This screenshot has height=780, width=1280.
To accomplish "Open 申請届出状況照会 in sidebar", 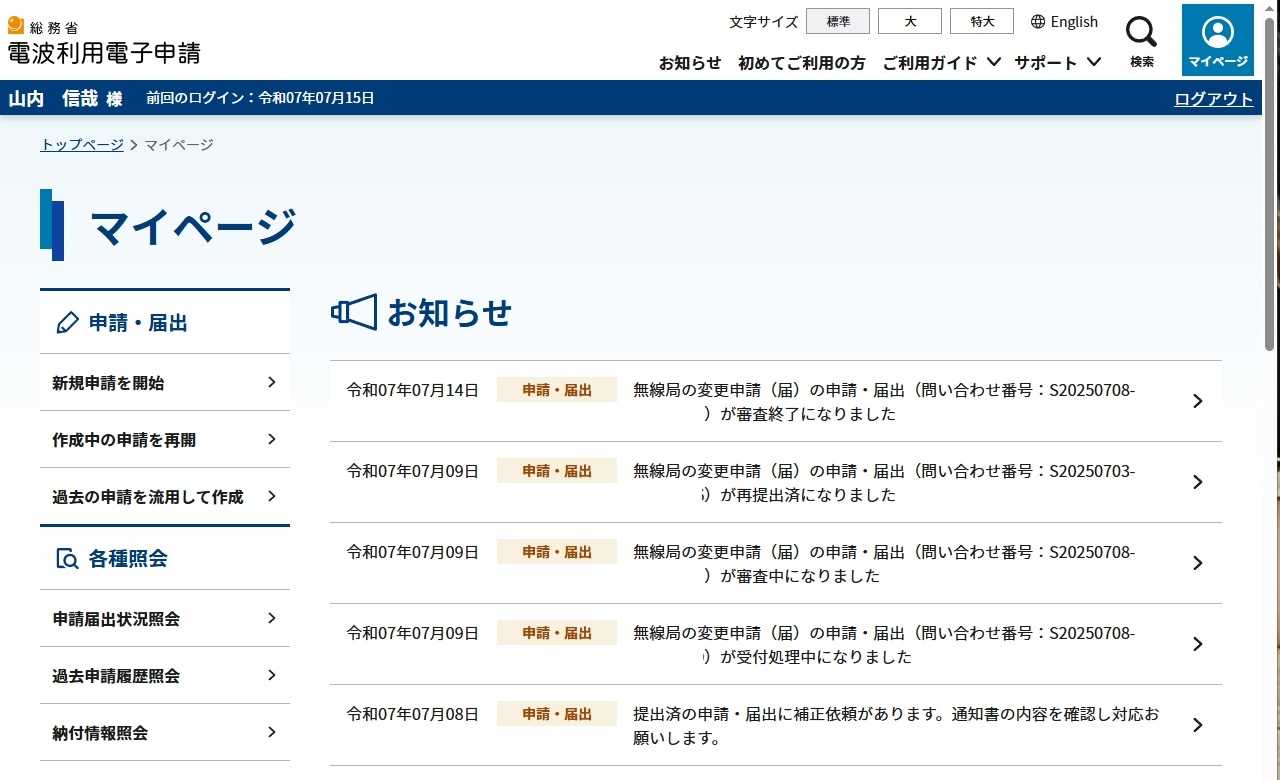I will 165,619.
